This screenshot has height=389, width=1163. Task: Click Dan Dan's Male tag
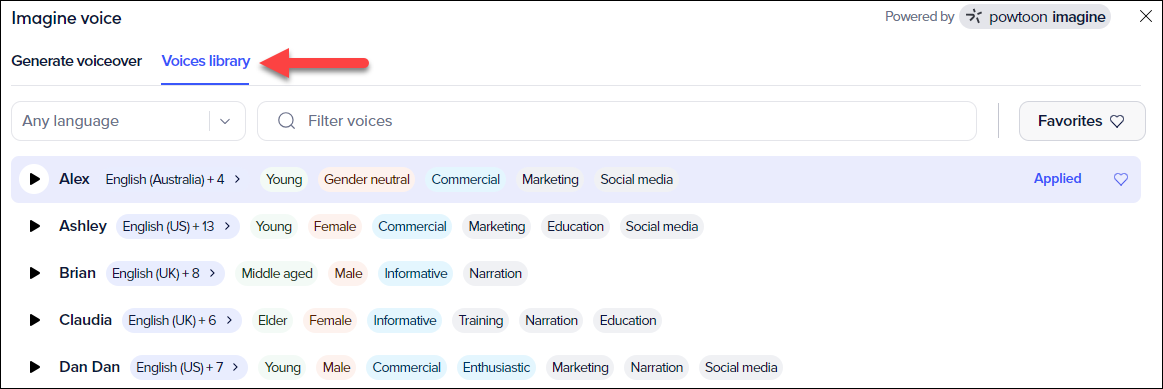(x=335, y=367)
